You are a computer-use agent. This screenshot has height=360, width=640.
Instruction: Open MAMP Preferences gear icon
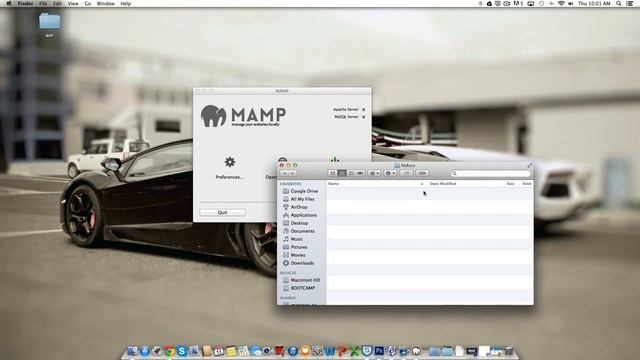pyautogui.click(x=230, y=162)
